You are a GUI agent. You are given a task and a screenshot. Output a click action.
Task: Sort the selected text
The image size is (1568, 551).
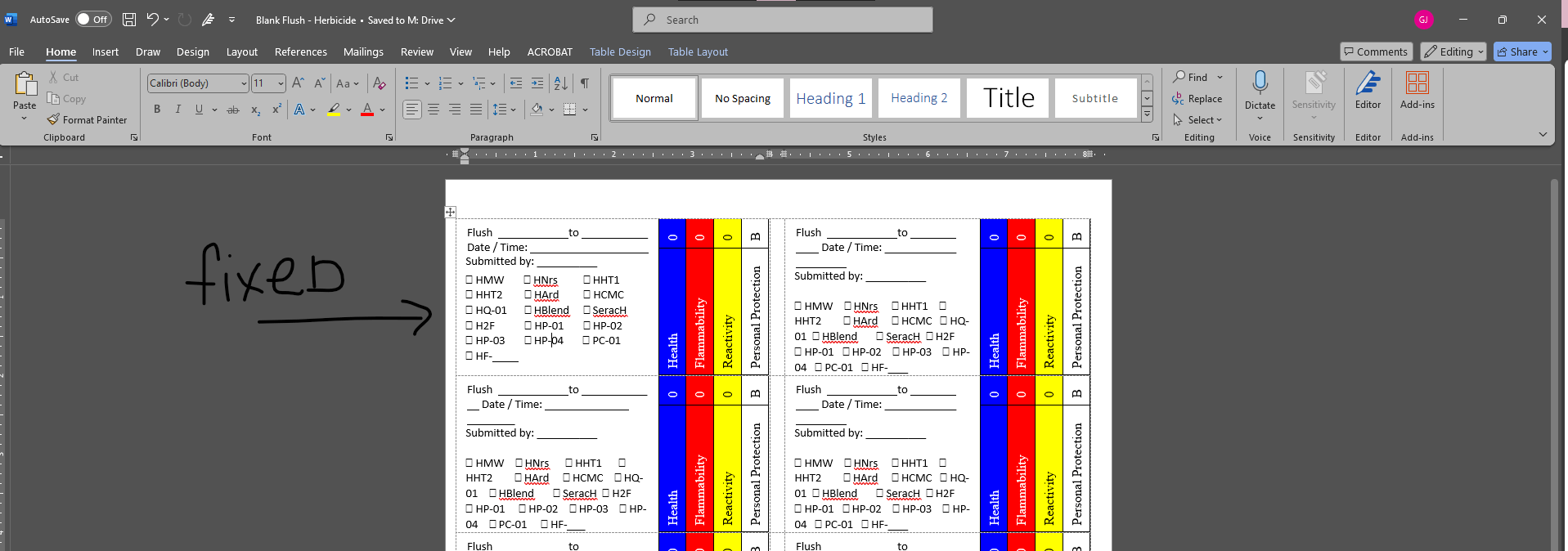tap(560, 83)
